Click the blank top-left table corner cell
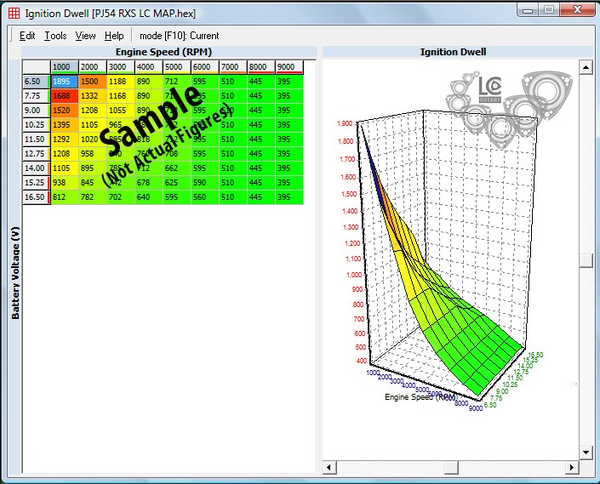The image size is (600, 484). tap(36, 67)
